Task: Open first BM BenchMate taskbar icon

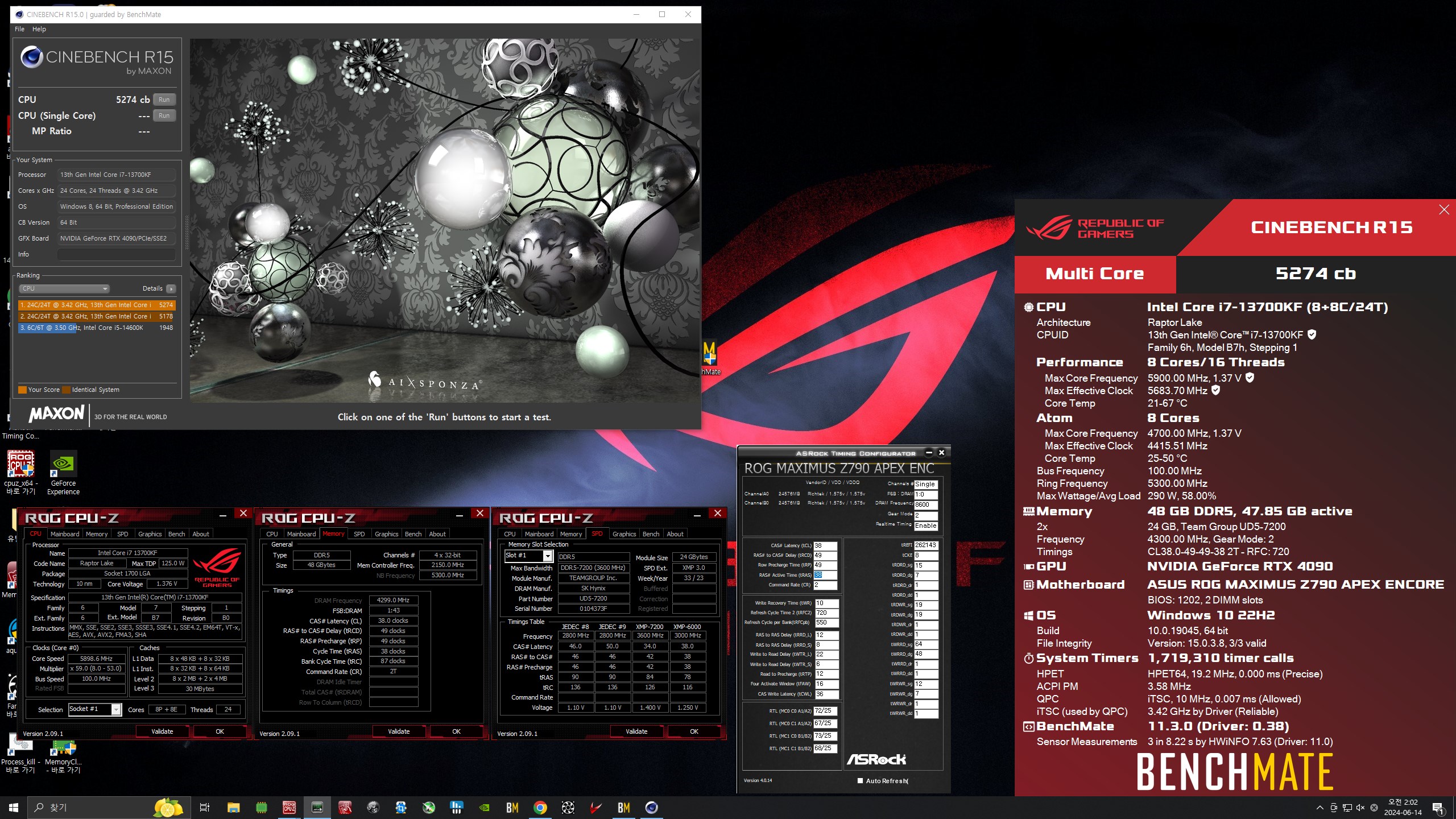Action: 512,807
